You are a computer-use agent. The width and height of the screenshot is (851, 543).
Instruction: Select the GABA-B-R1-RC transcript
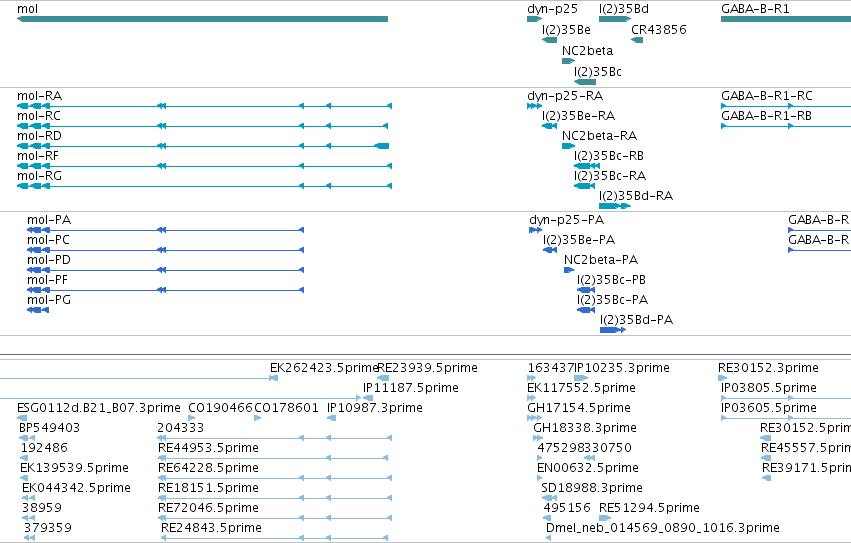786,106
